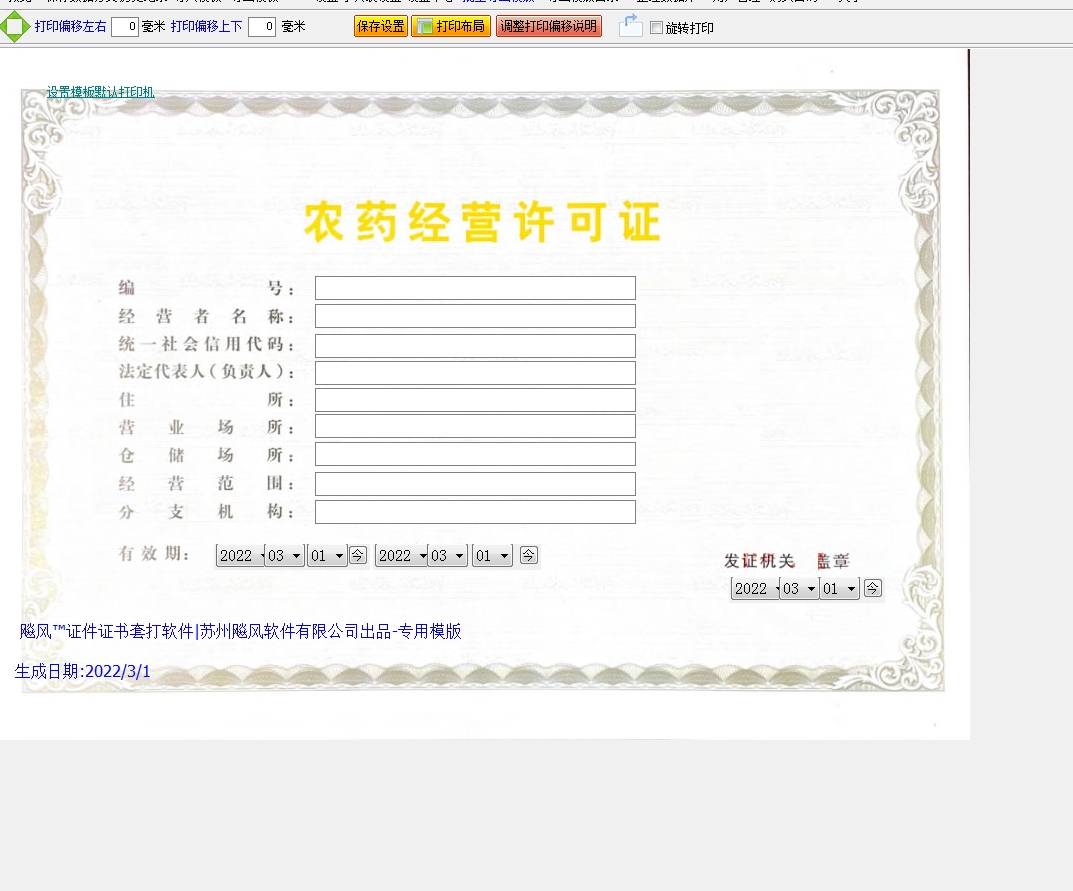Click the 打印偏移左右 millimeter input
Screen dimensions: 1073x891
coord(125,27)
